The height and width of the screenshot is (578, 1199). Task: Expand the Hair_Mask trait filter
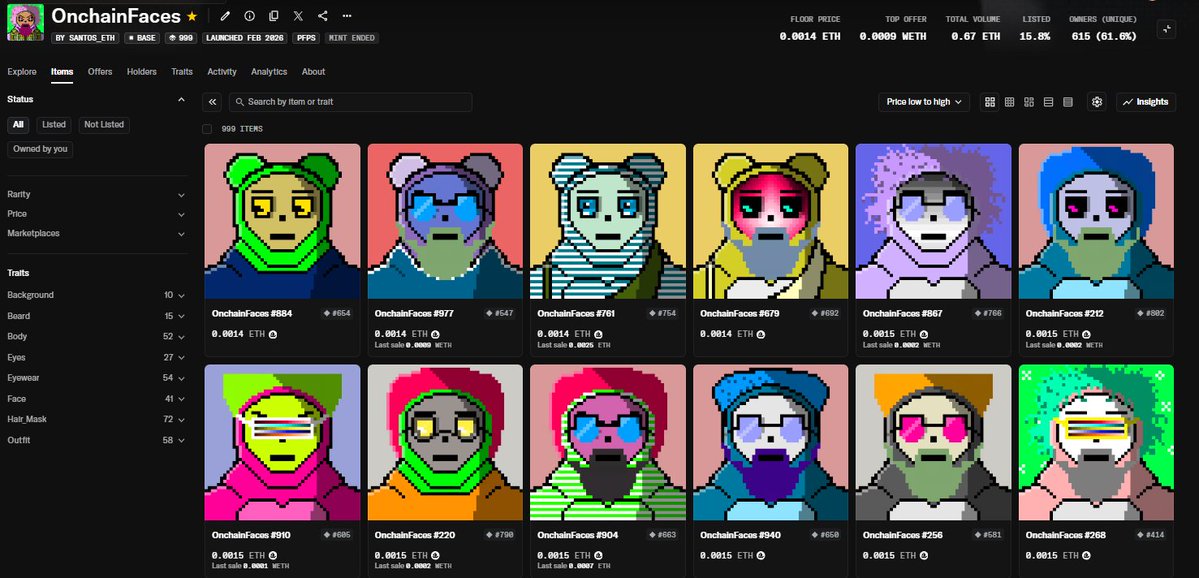coord(97,419)
